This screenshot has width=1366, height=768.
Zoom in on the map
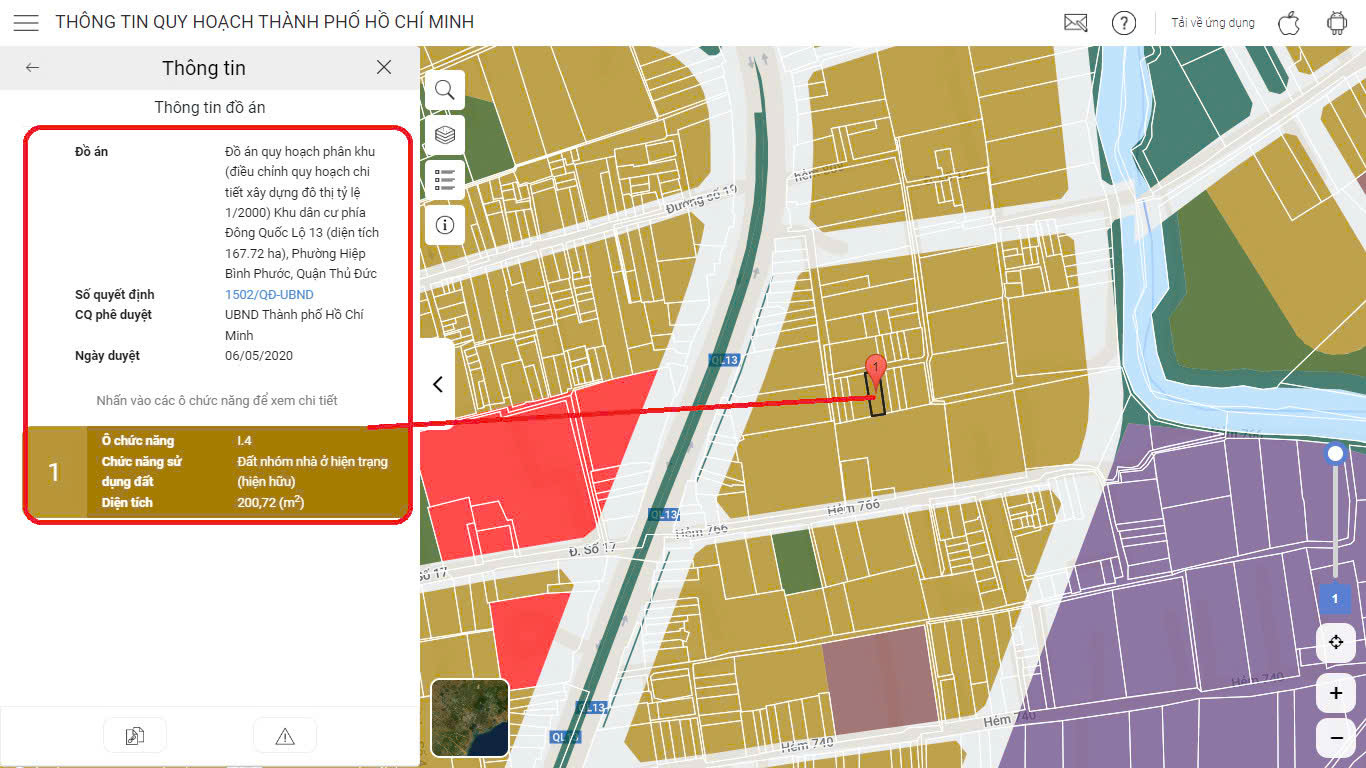click(1336, 693)
